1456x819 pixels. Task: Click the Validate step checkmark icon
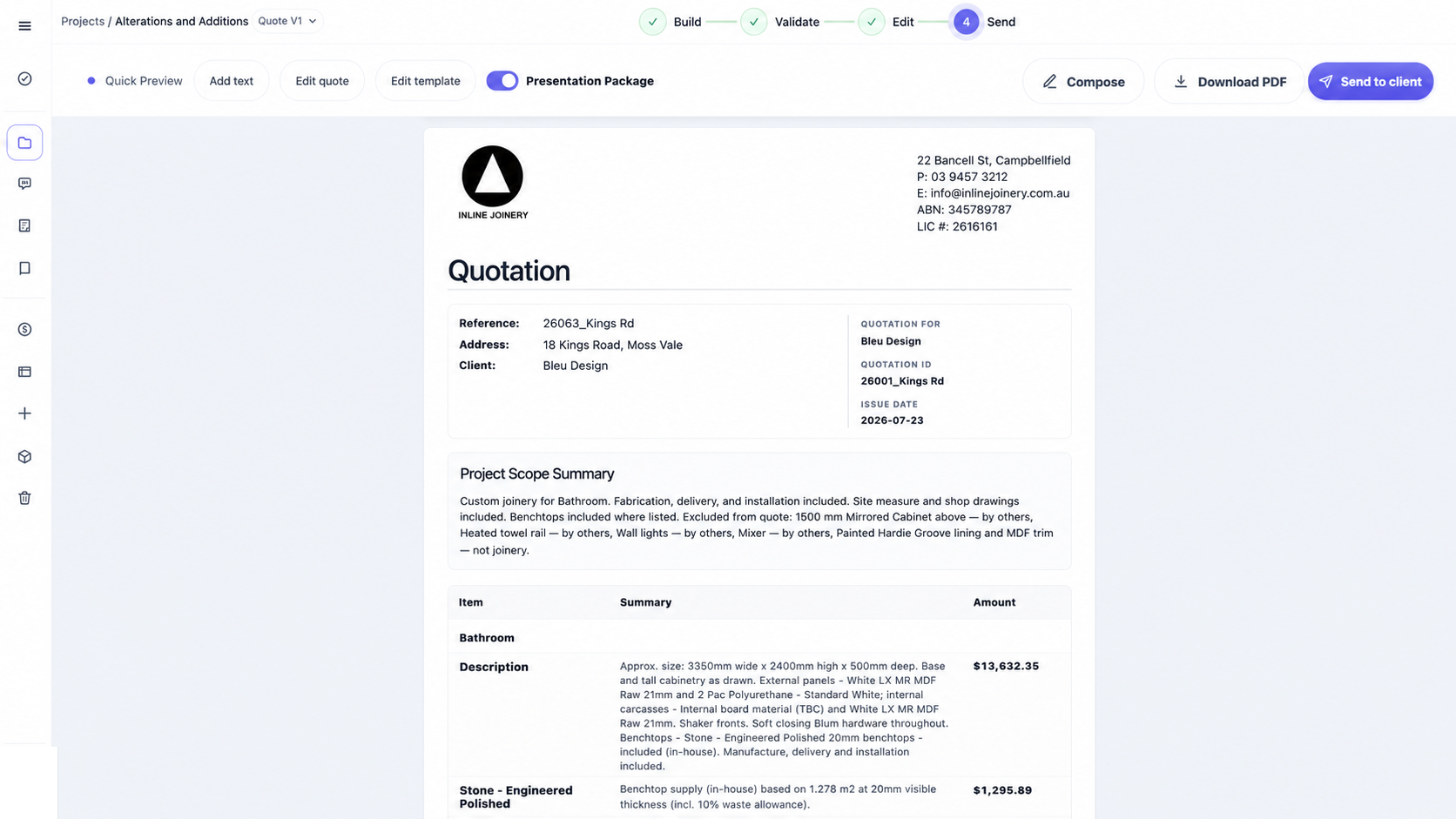pyautogui.click(x=754, y=22)
